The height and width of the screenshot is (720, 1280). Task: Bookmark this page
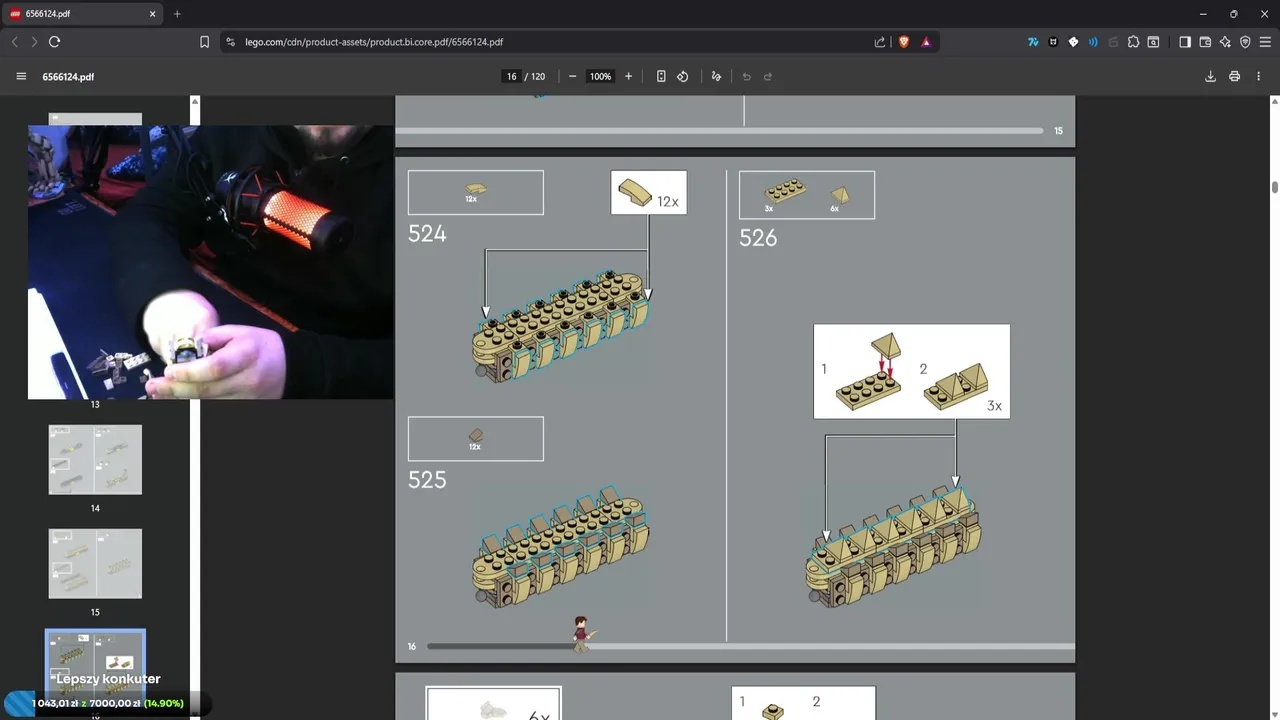point(204,42)
